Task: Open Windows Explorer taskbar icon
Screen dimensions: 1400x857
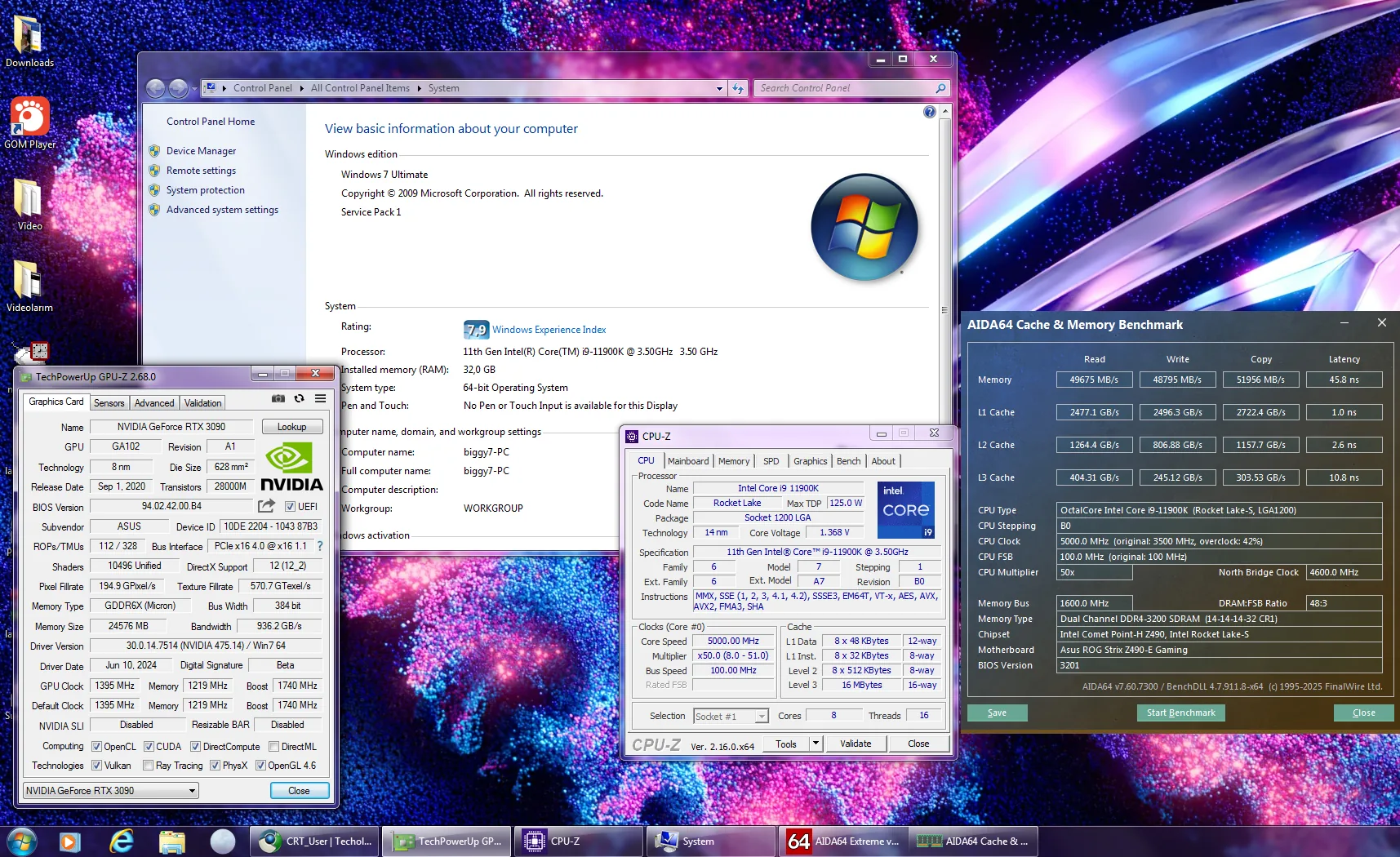Action: click(171, 841)
